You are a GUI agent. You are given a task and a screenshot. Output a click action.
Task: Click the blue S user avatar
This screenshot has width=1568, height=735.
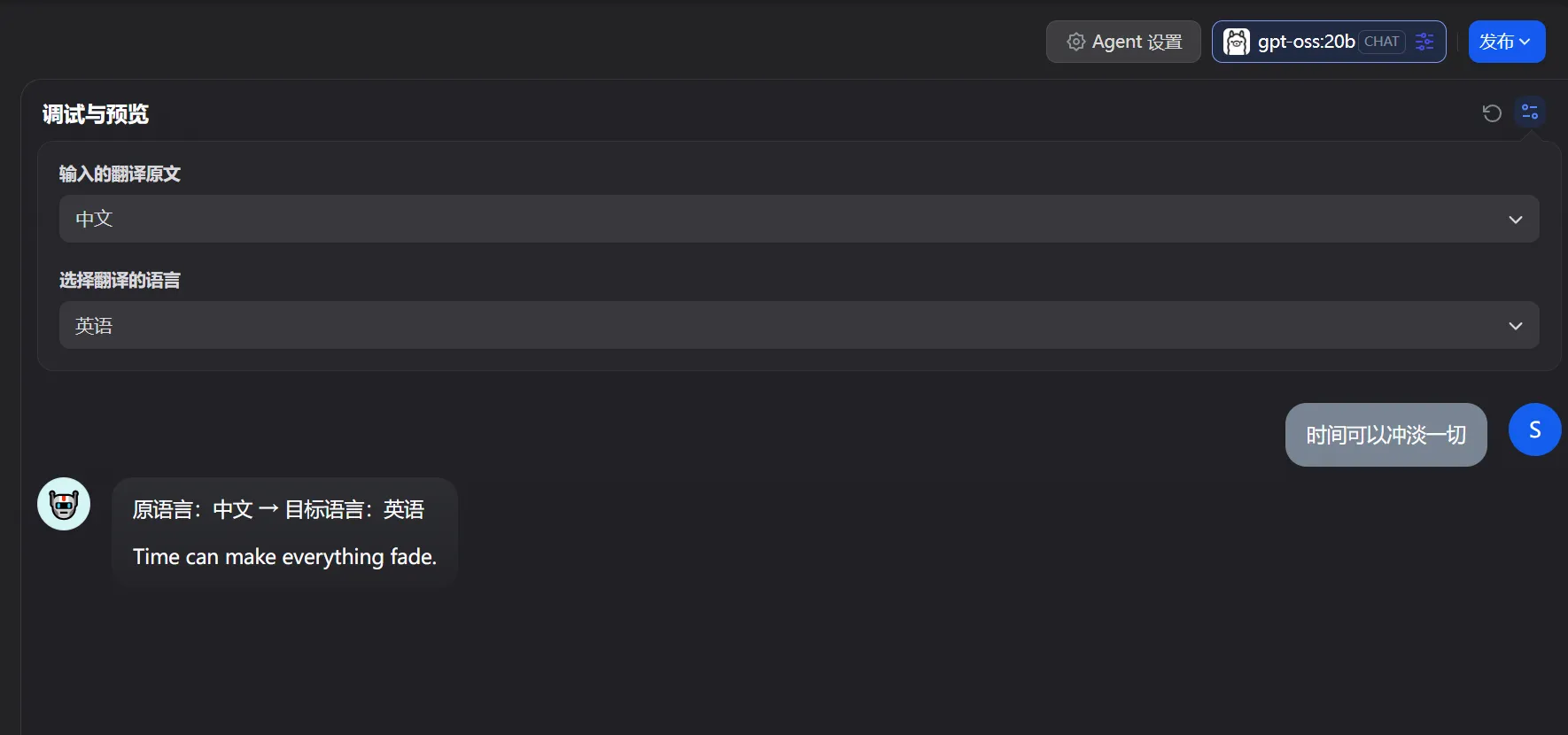(x=1534, y=429)
